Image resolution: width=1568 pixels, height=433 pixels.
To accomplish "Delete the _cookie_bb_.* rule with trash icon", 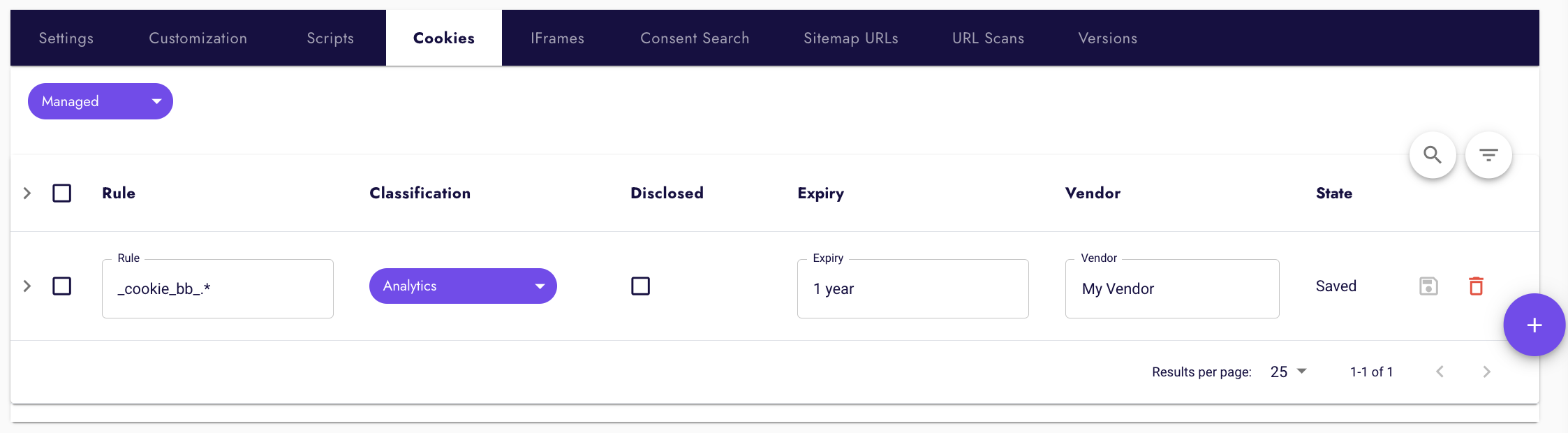I will click(1476, 286).
